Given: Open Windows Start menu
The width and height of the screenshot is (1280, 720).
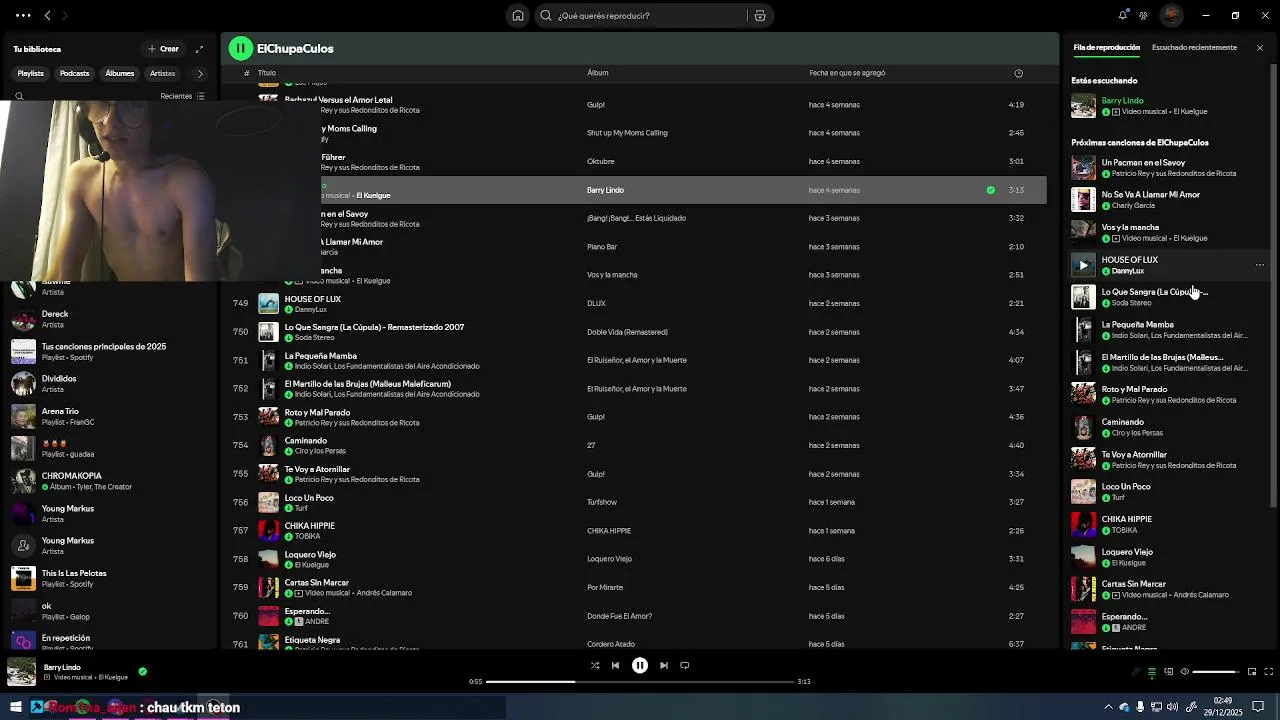Looking at the screenshot, I should point(15,707).
